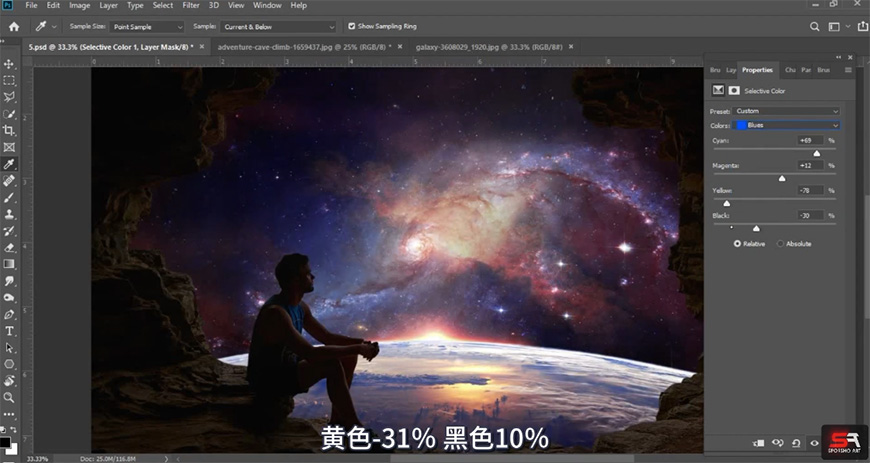Open the Layer menu
The width and height of the screenshot is (870, 463).
click(108, 6)
